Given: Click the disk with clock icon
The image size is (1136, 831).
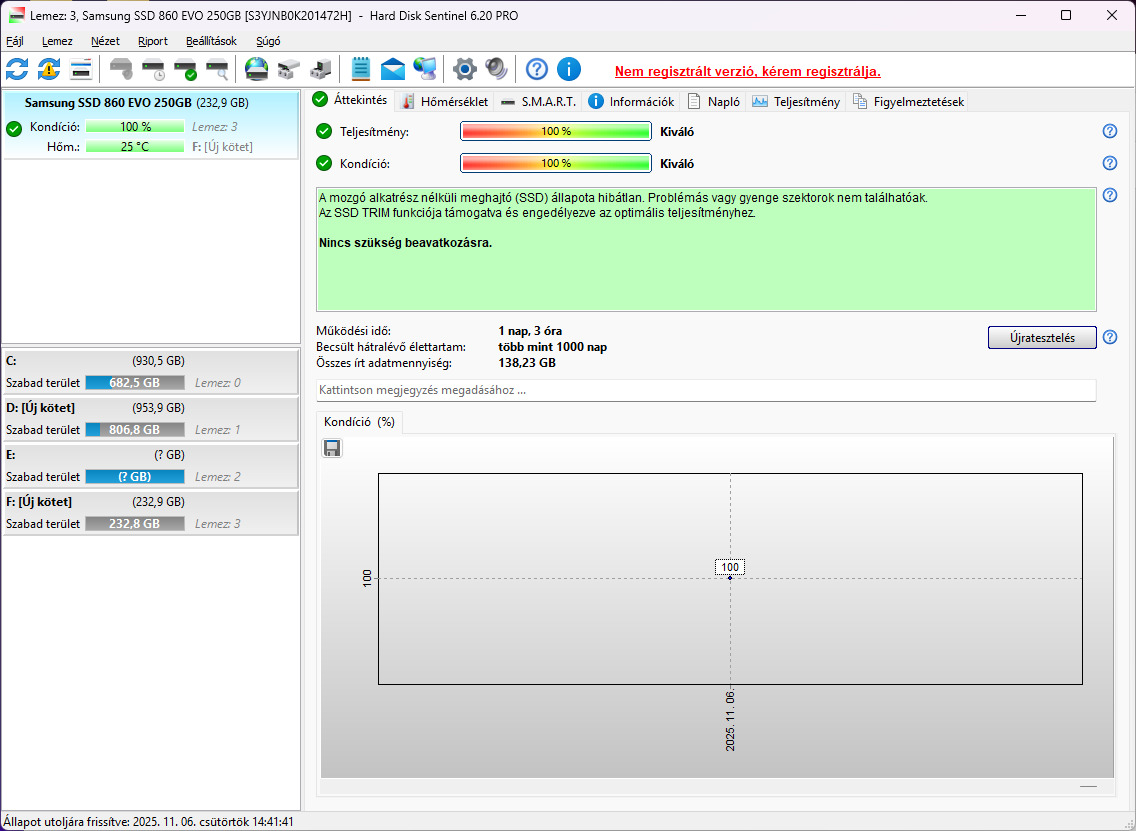Looking at the screenshot, I should point(154,70).
